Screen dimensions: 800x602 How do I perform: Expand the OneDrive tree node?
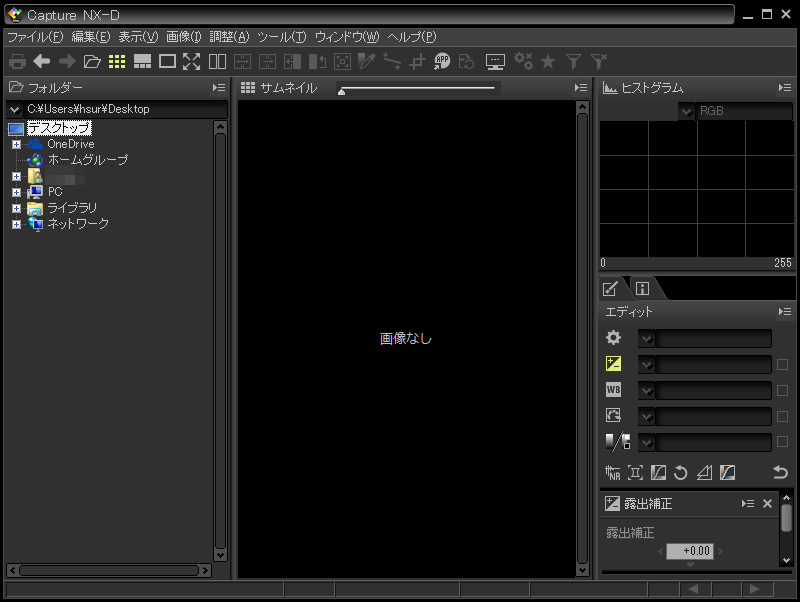click(16, 144)
